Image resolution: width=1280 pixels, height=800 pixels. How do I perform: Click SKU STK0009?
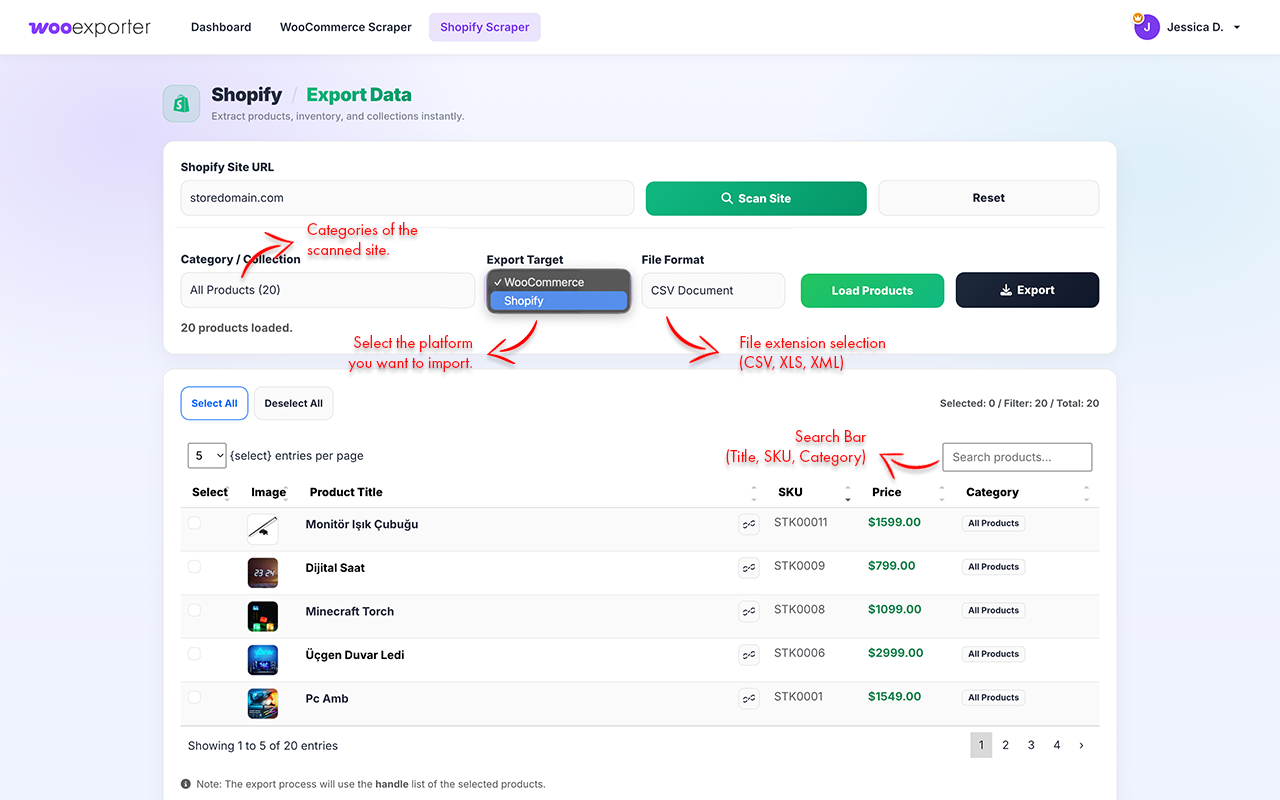pos(799,566)
